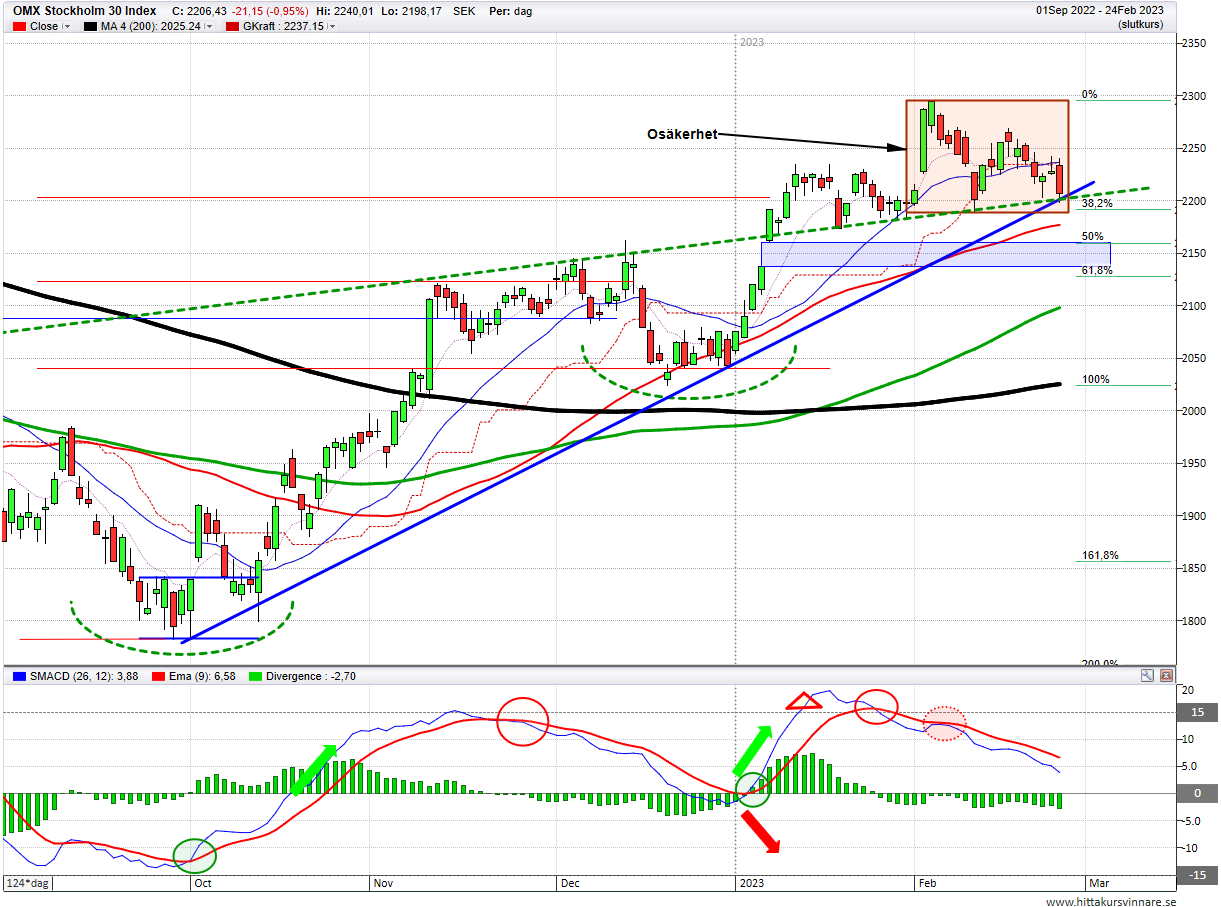Click the 'Nov' time axis label
Screen dimensions: 1221x907
point(383,884)
